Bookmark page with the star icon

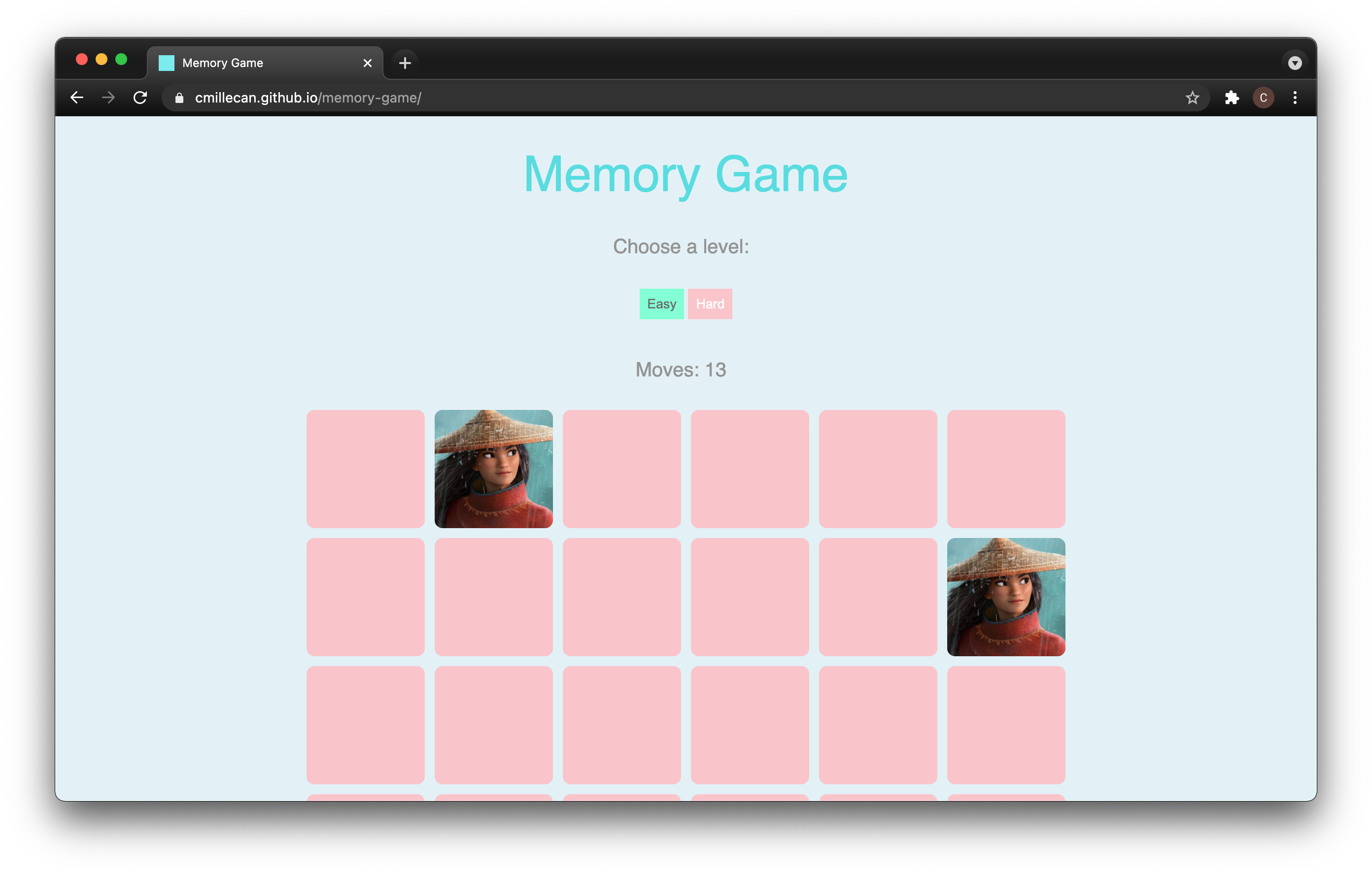click(x=1192, y=98)
